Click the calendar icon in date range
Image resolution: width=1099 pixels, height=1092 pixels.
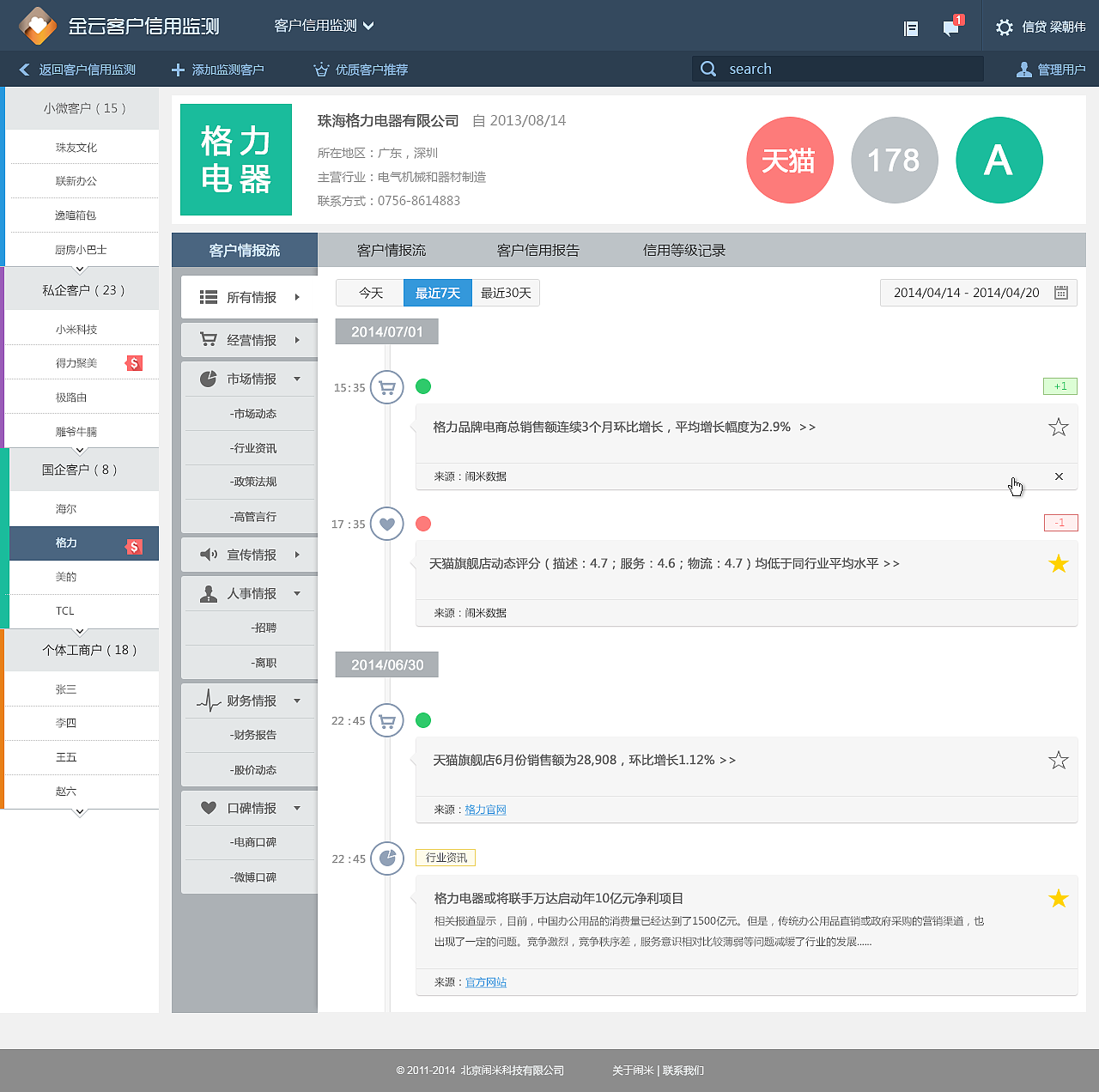(x=1061, y=293)
